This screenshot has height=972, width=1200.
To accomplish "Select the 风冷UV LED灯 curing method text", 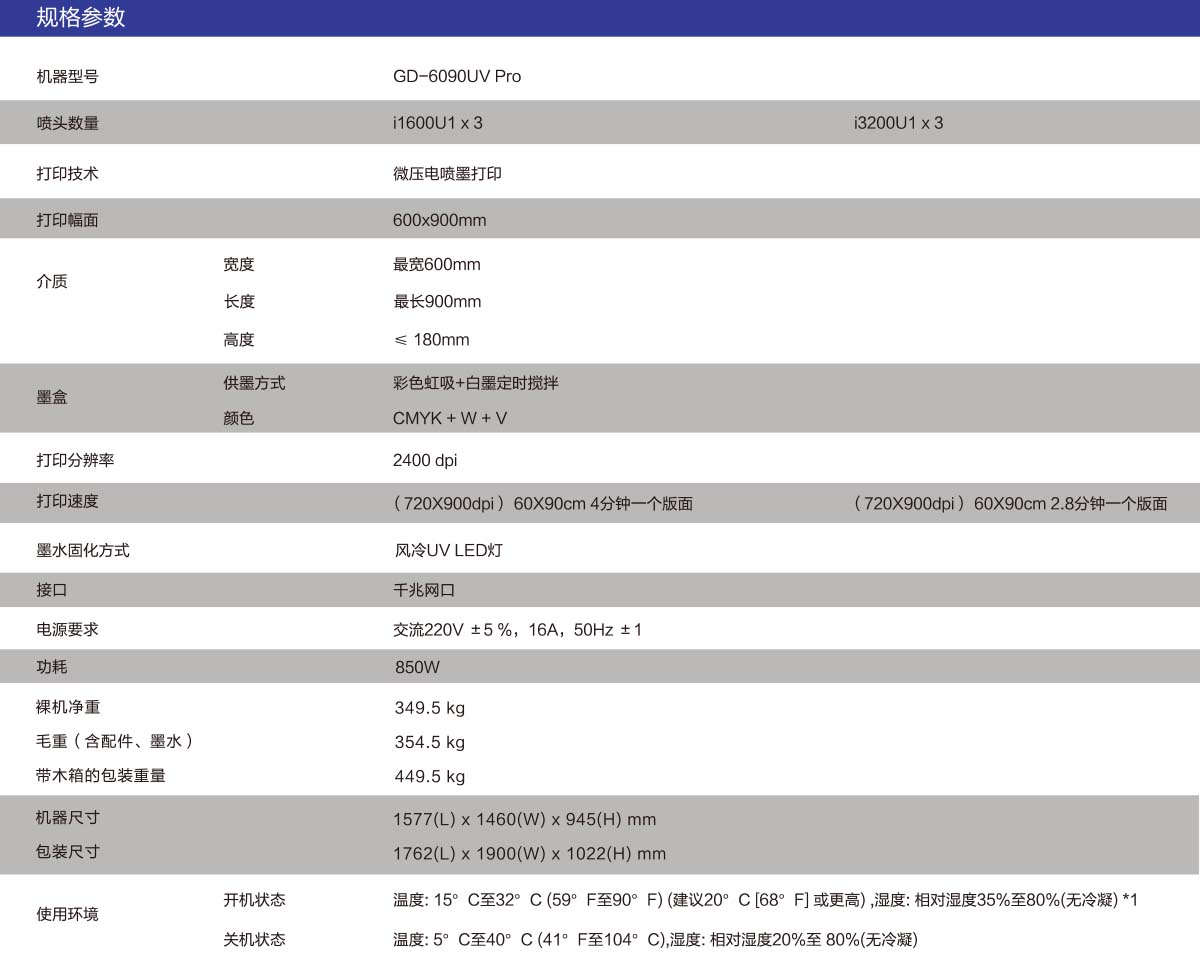I will 448,550.
